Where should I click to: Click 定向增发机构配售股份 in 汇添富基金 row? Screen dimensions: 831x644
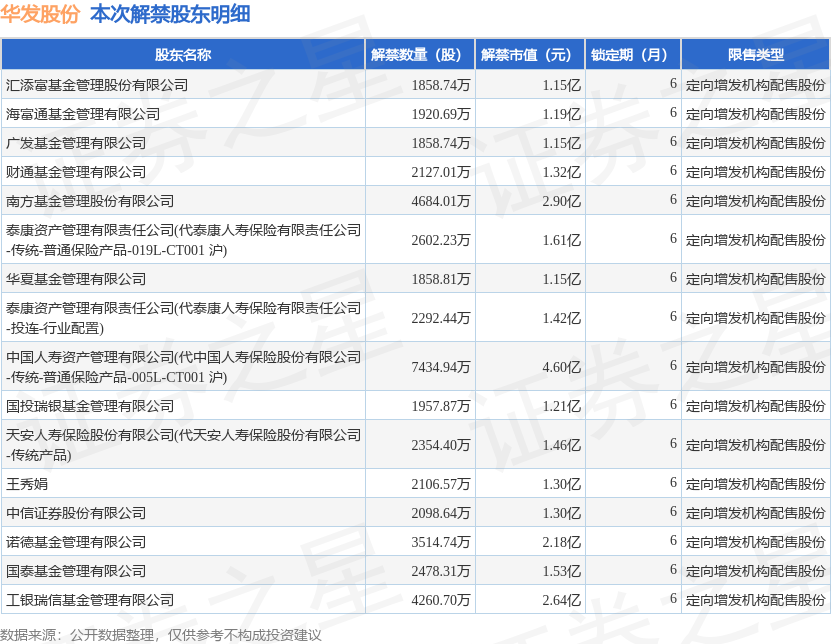(756, 85)
